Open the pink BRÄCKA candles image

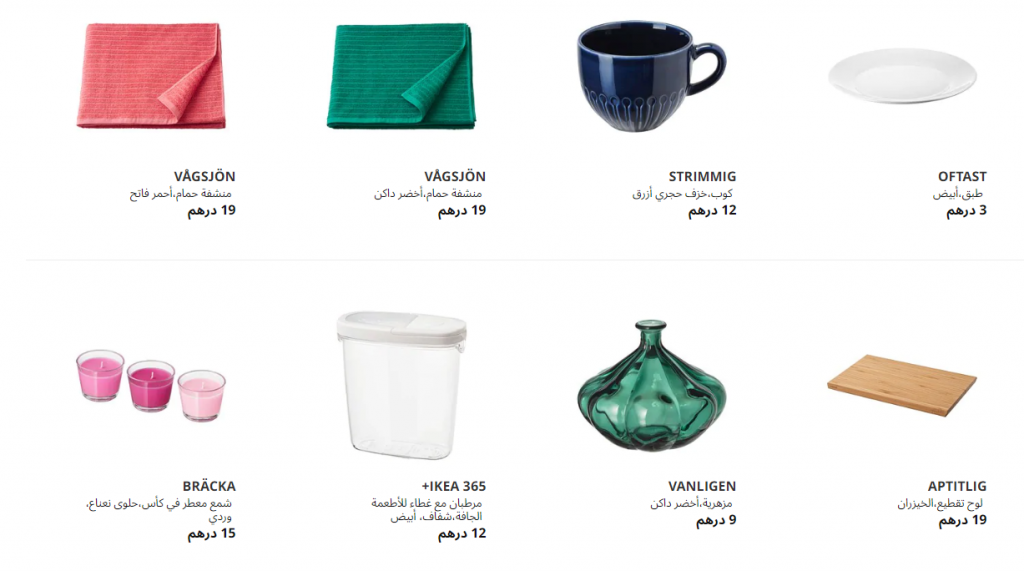(151, 385)
